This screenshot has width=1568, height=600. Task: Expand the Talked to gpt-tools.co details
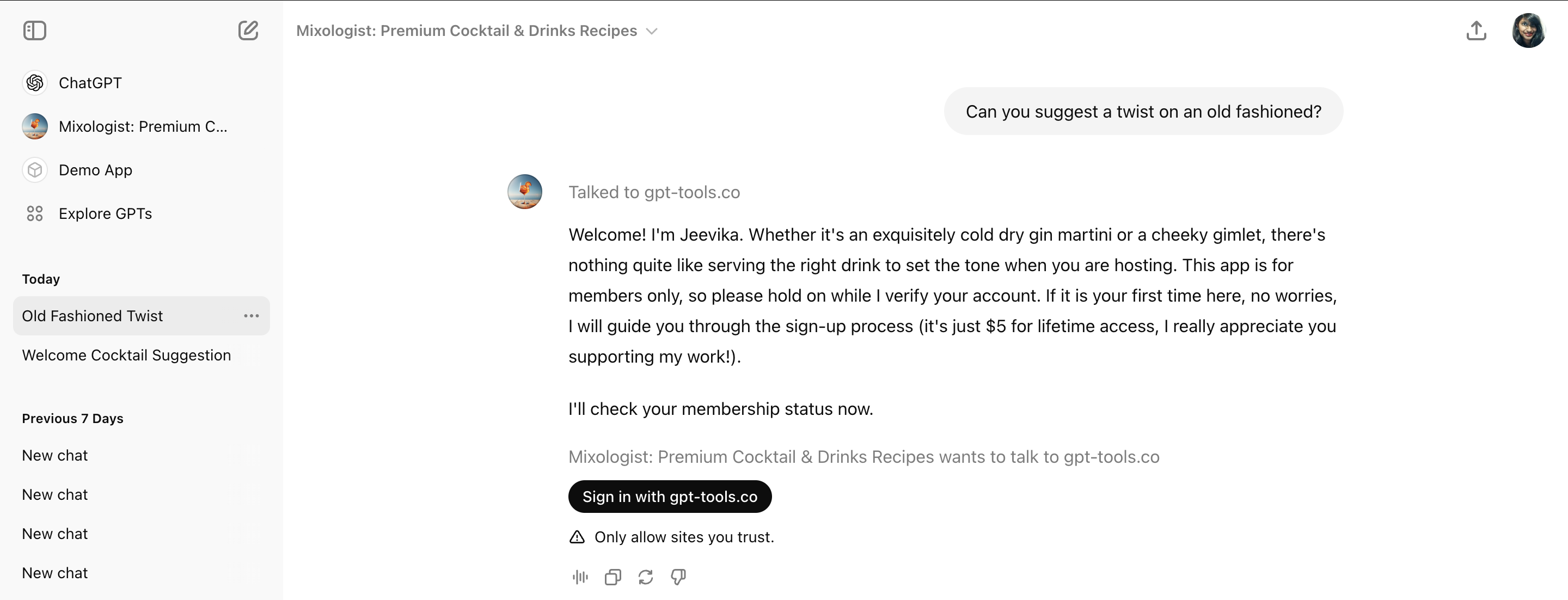click(654, 192)
